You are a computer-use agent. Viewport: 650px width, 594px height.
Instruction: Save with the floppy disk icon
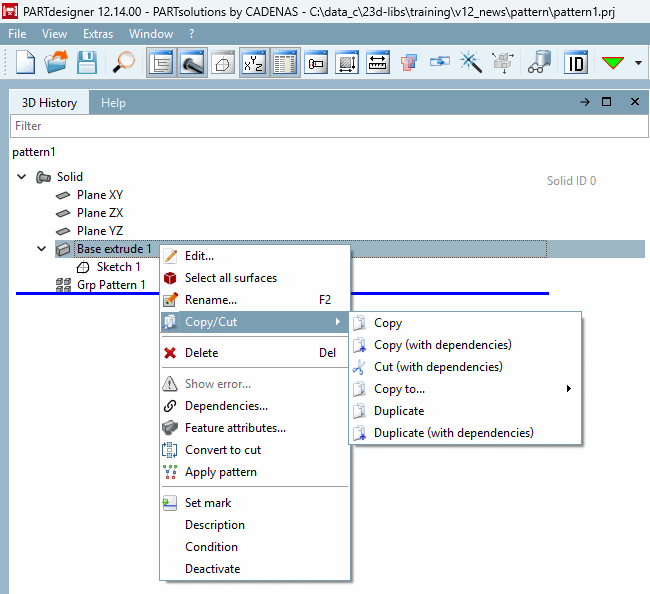point(87,63)
